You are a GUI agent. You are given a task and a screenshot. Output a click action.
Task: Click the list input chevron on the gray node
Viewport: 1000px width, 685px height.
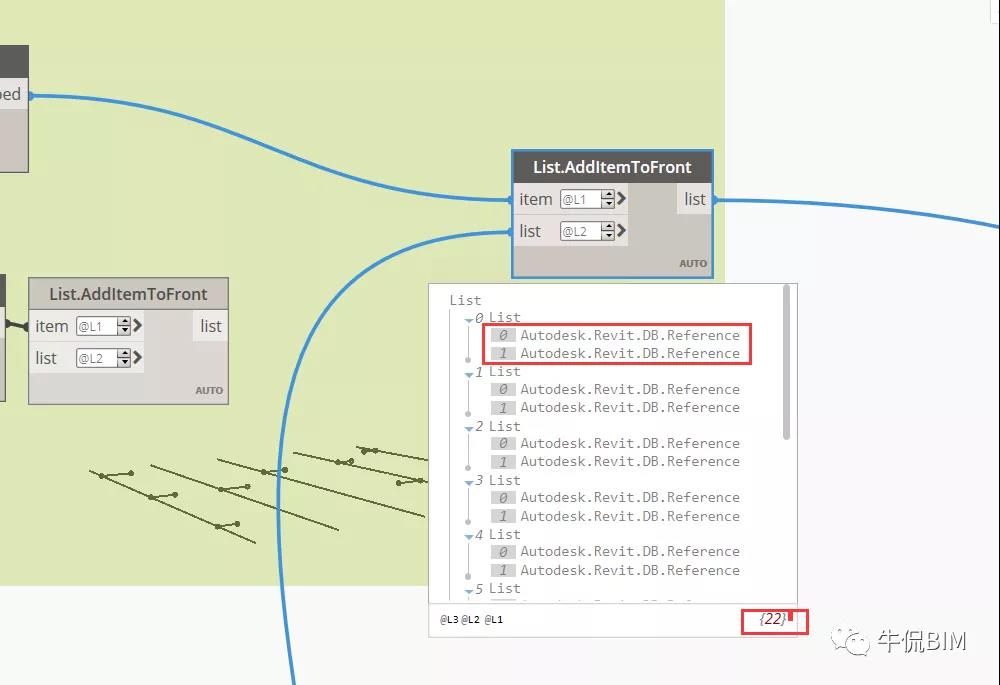[x=137, y=358]
